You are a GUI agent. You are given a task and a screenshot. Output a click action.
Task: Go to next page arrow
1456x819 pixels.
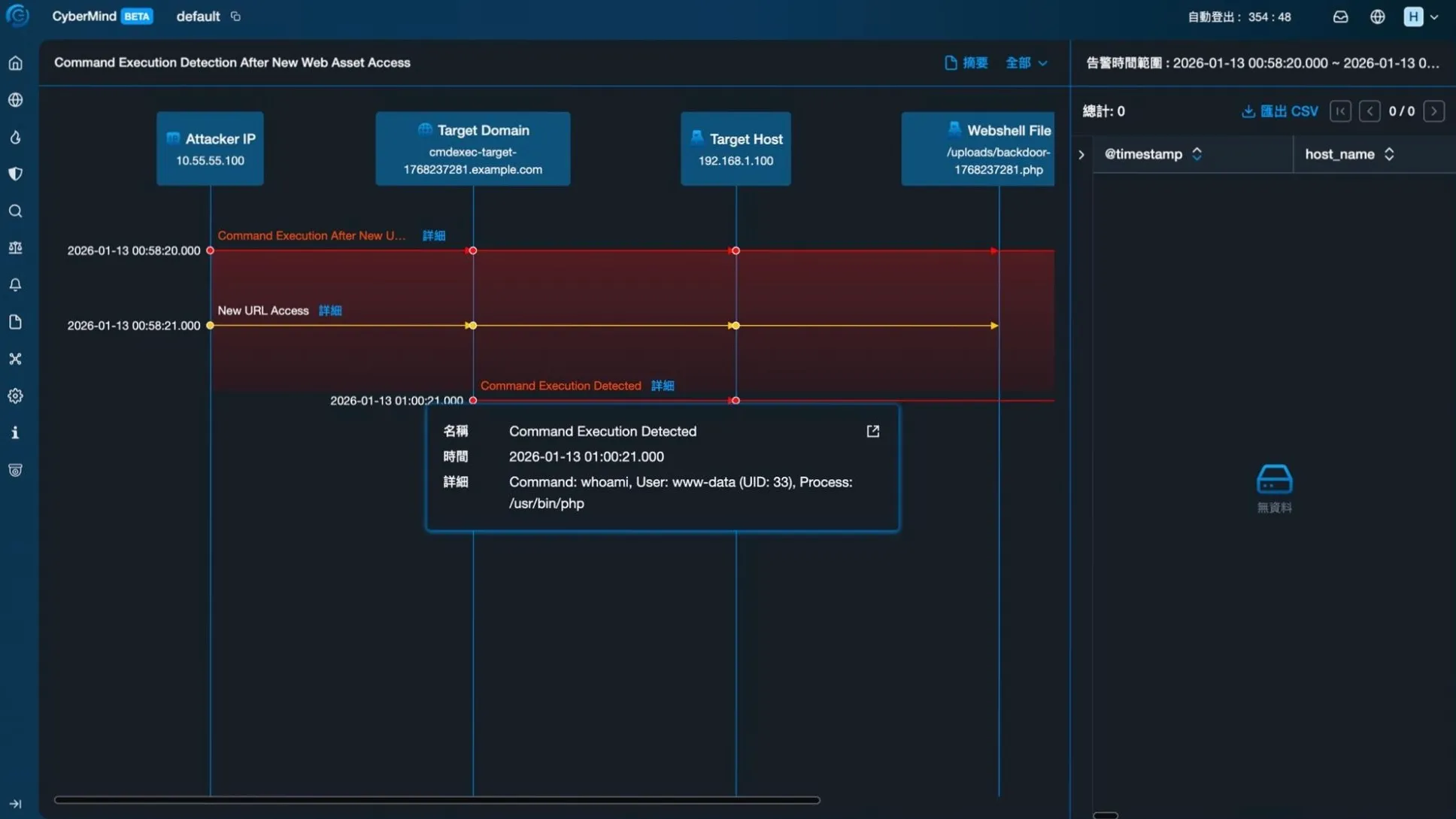coord(1433,111)
